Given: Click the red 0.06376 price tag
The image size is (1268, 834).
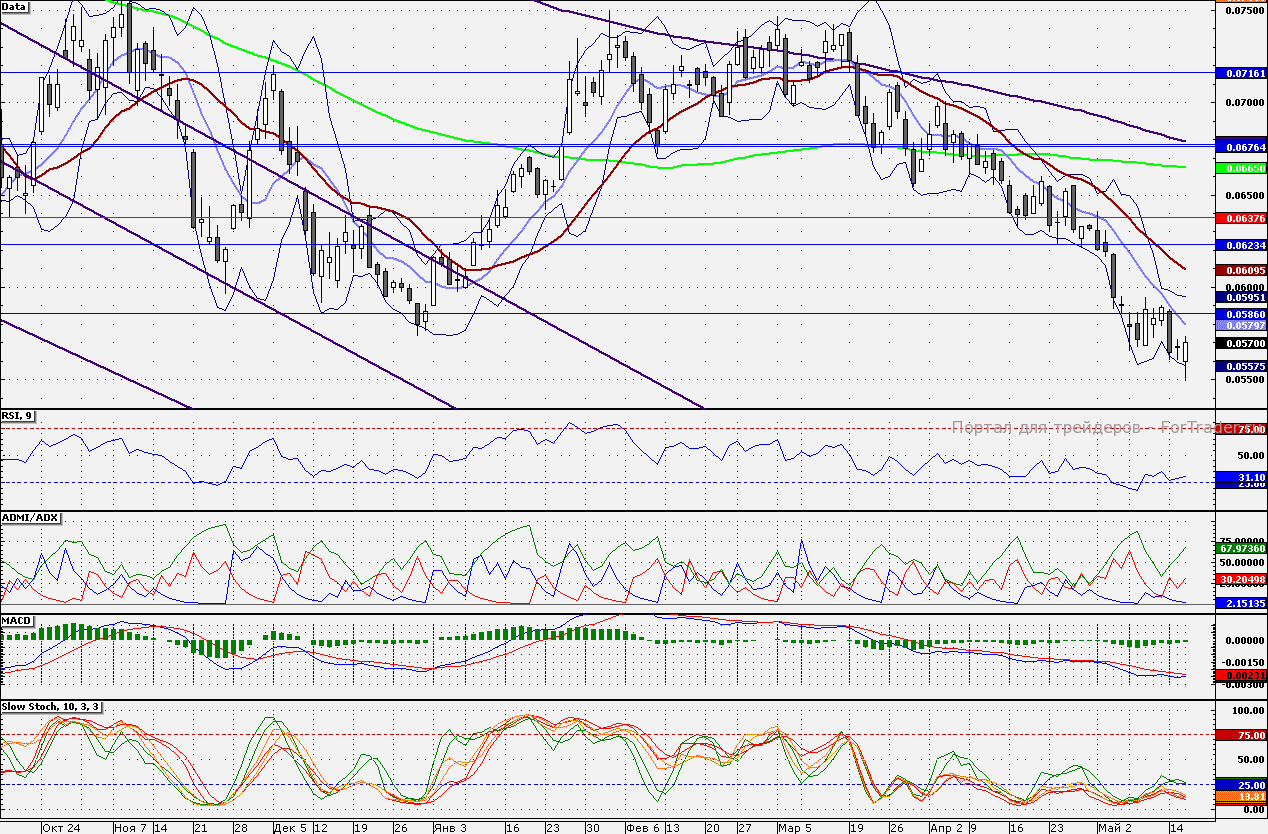Looking at the screenshot, I should tap(1240, 218).
